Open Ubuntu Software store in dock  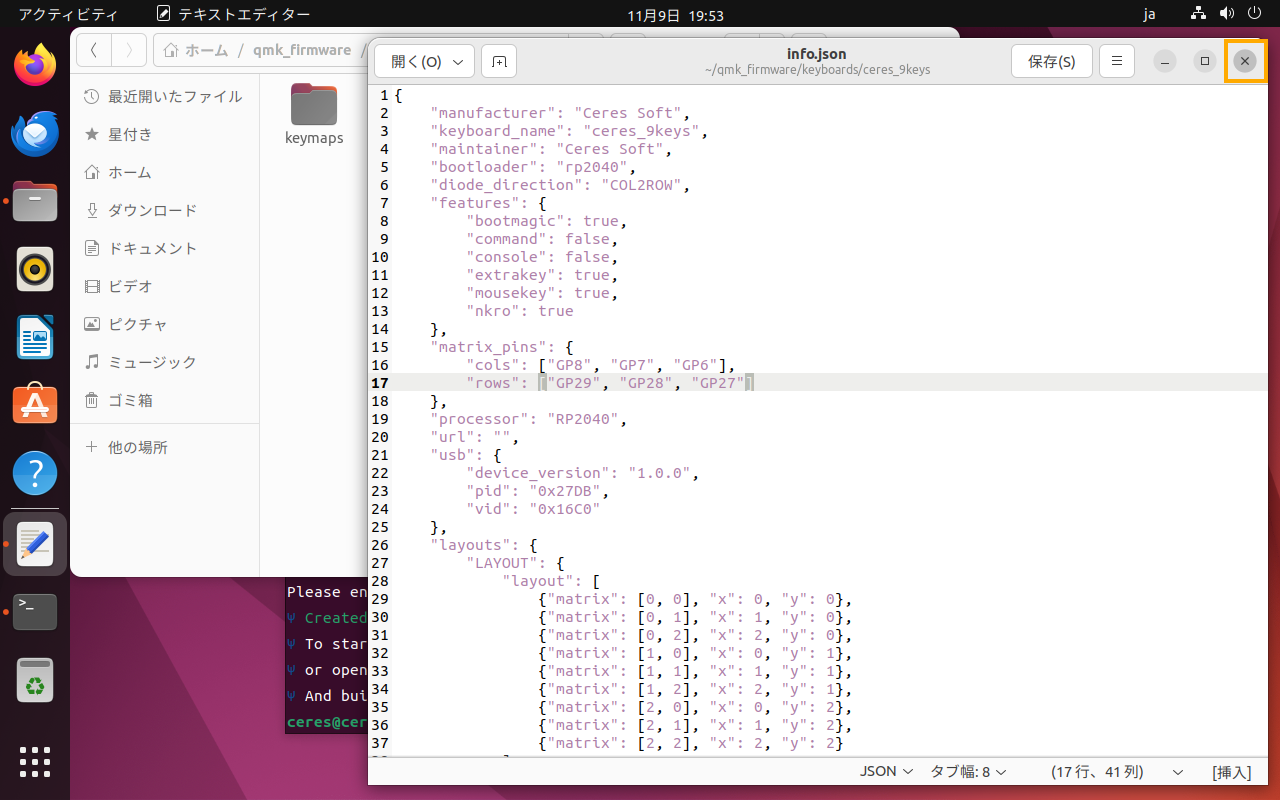pos(35,405)
